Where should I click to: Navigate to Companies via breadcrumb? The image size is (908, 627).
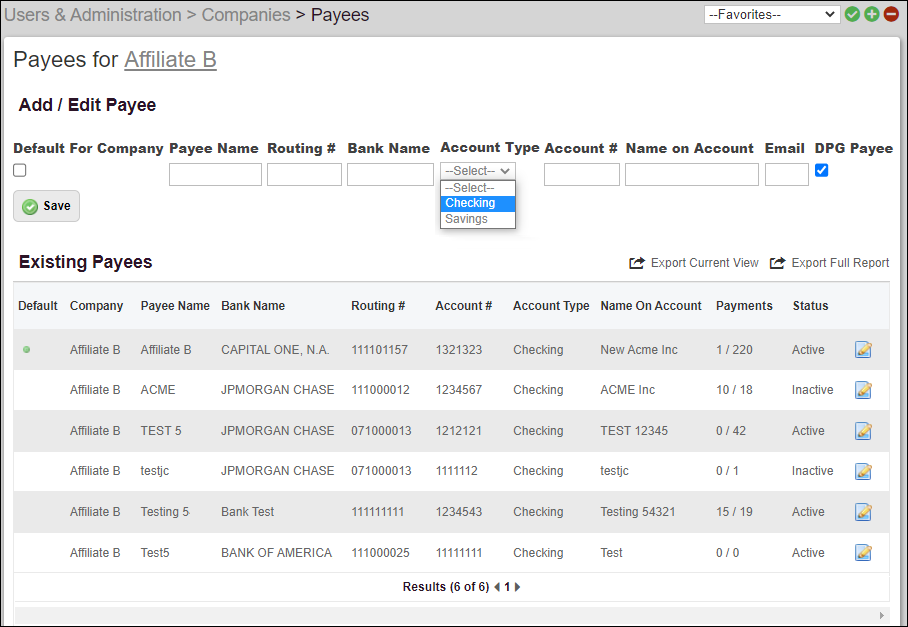245,14
